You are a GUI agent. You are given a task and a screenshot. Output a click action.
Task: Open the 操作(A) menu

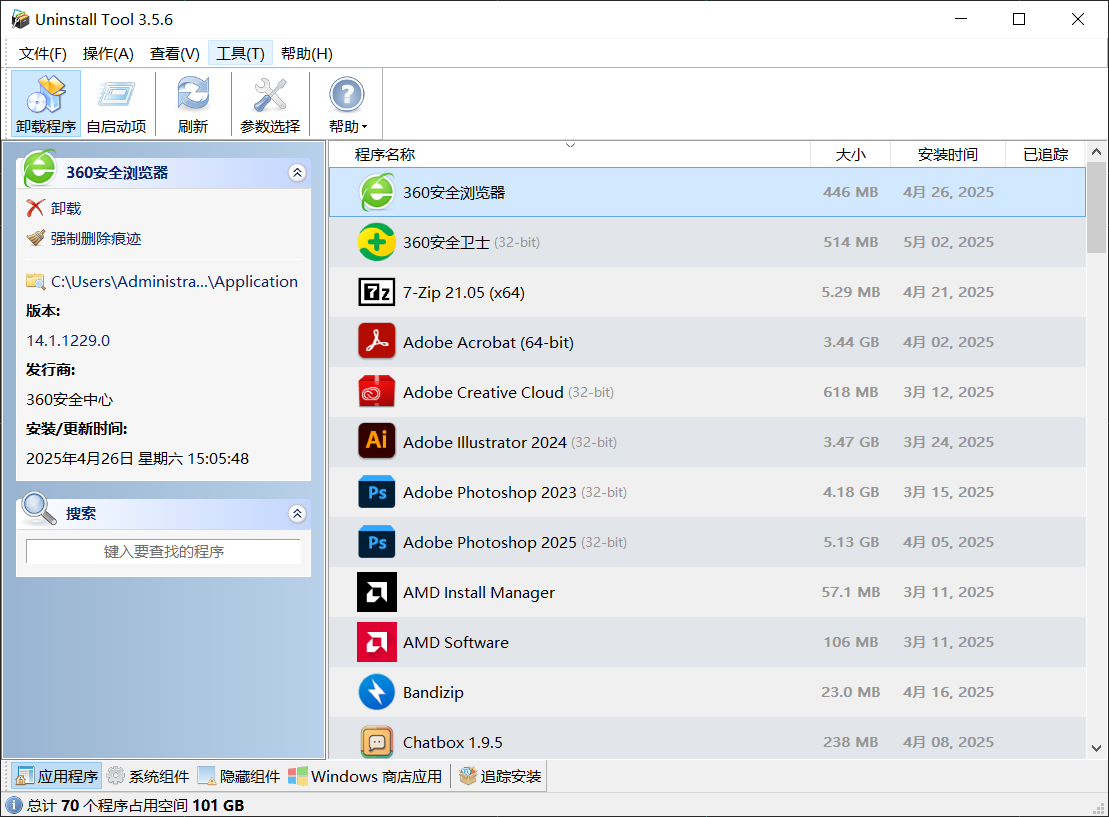coord(108,54)
